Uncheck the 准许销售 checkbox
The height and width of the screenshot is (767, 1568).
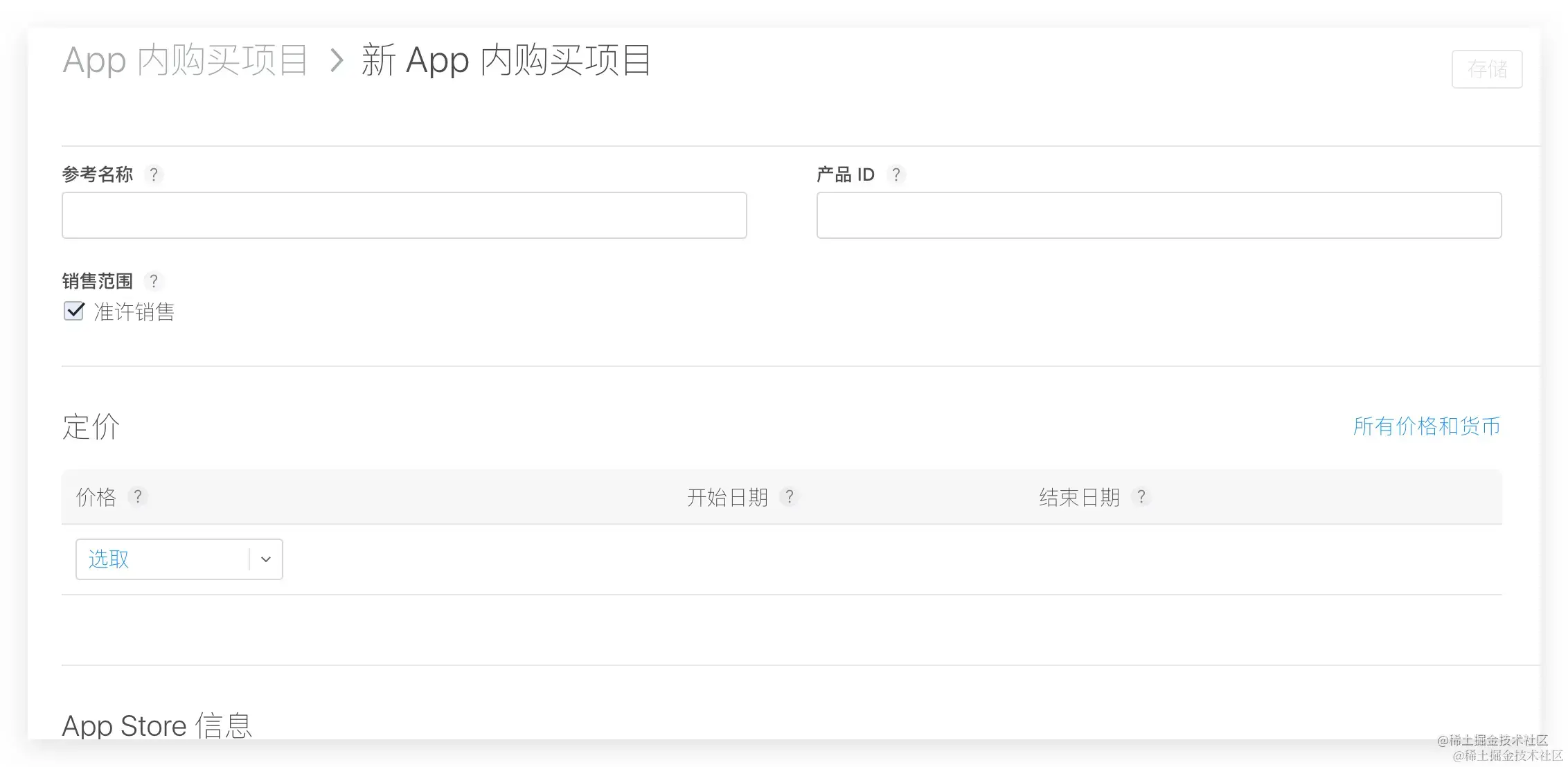click(x=74, y=312)
